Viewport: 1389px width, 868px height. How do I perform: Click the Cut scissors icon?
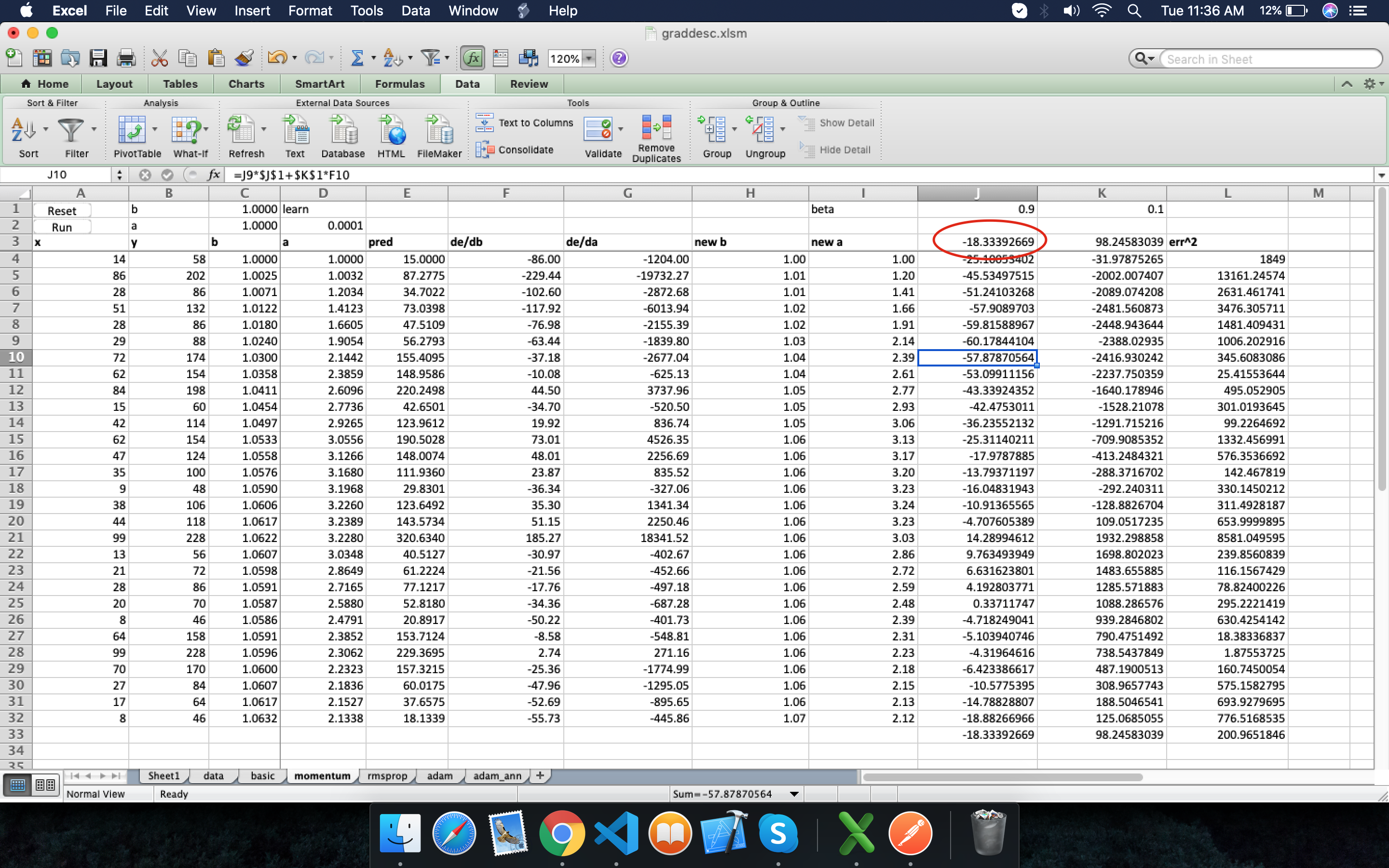(x=159, y=58)
